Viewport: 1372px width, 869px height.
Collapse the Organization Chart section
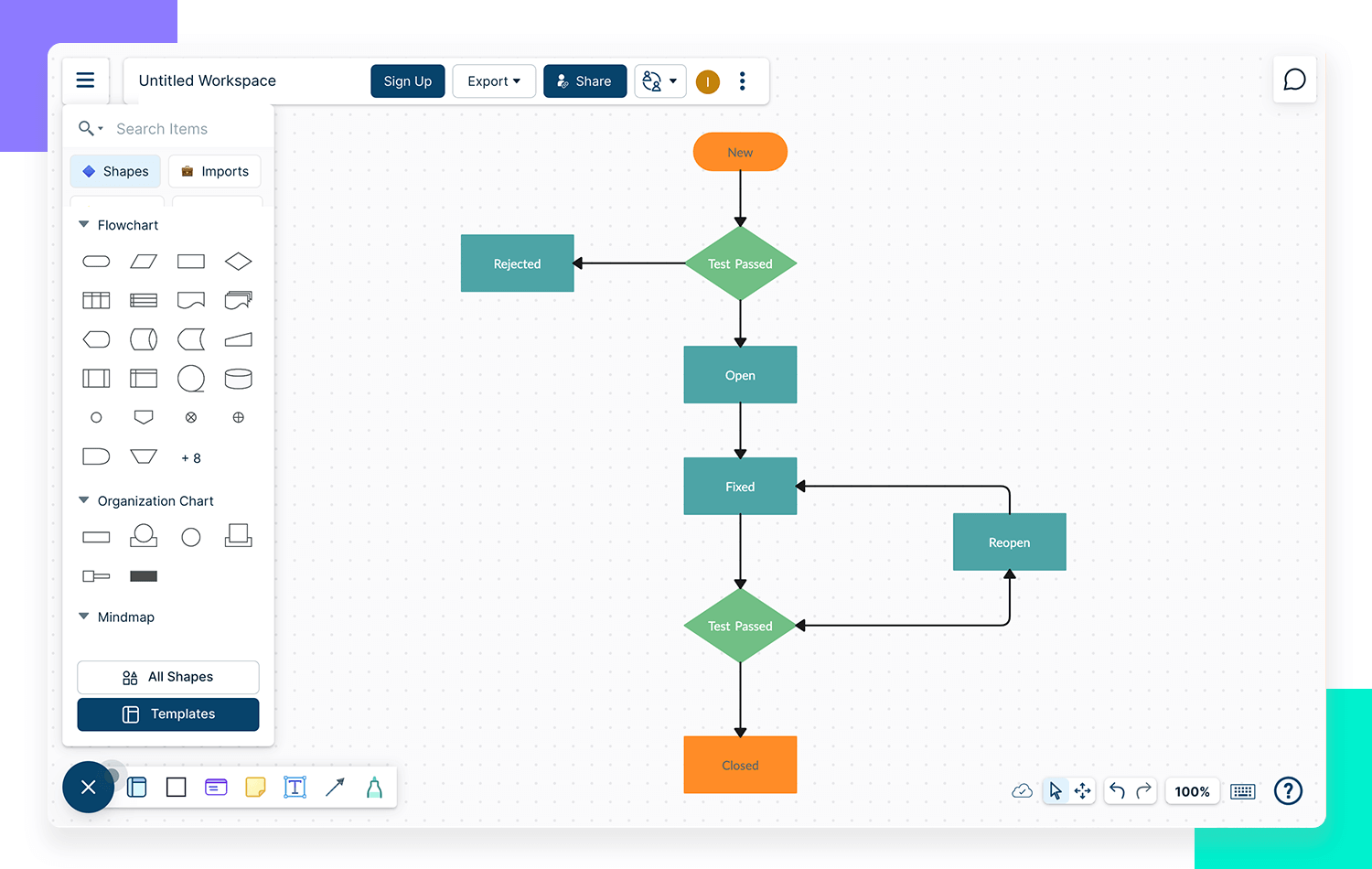tap(84, 500)
